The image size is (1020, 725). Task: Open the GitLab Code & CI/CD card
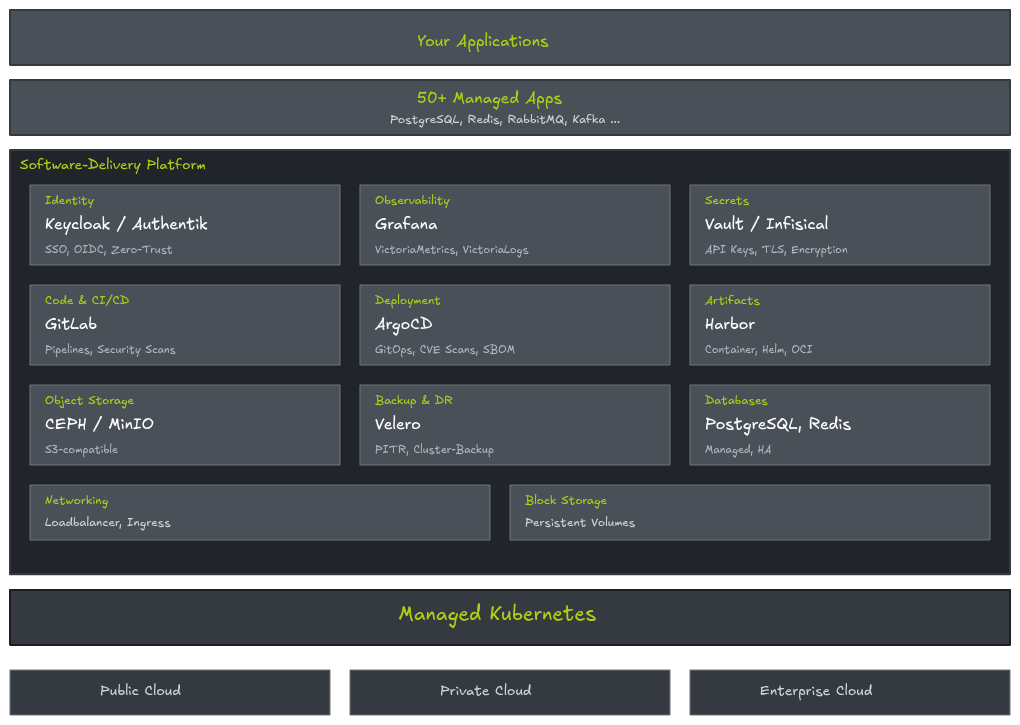185,325
